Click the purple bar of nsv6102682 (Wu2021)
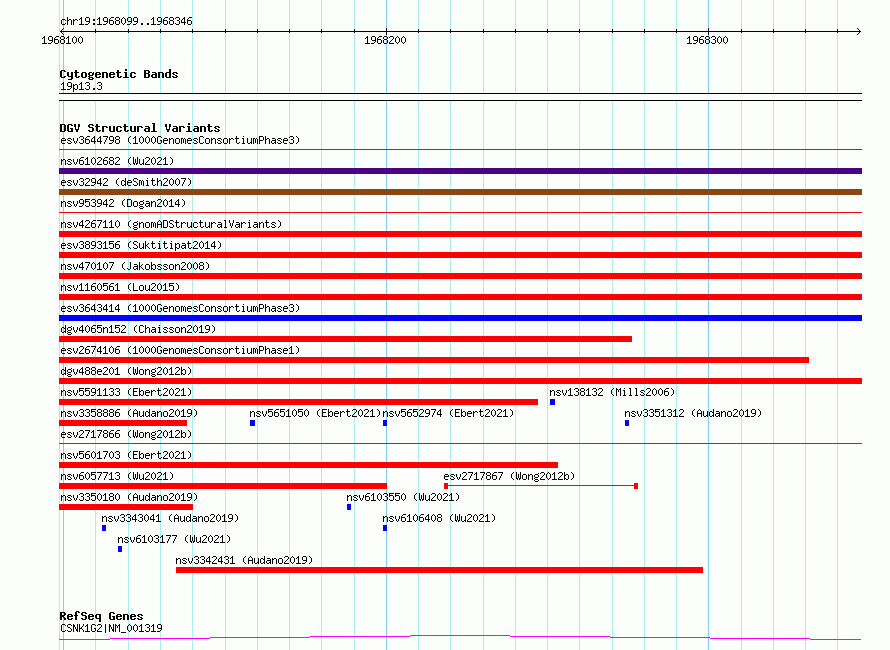 click(x=460, y=171)
